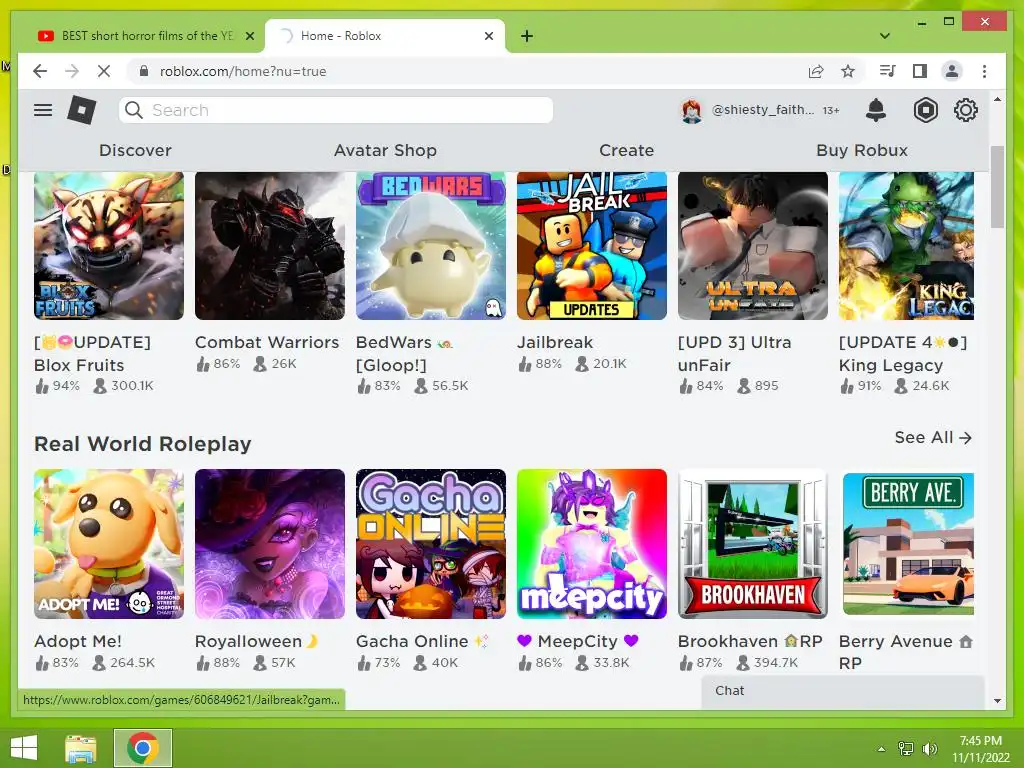The height and width of the screenshot is (768, 1024).
Task: Click the browser forward arrow
Action: (x=72, y=71)
